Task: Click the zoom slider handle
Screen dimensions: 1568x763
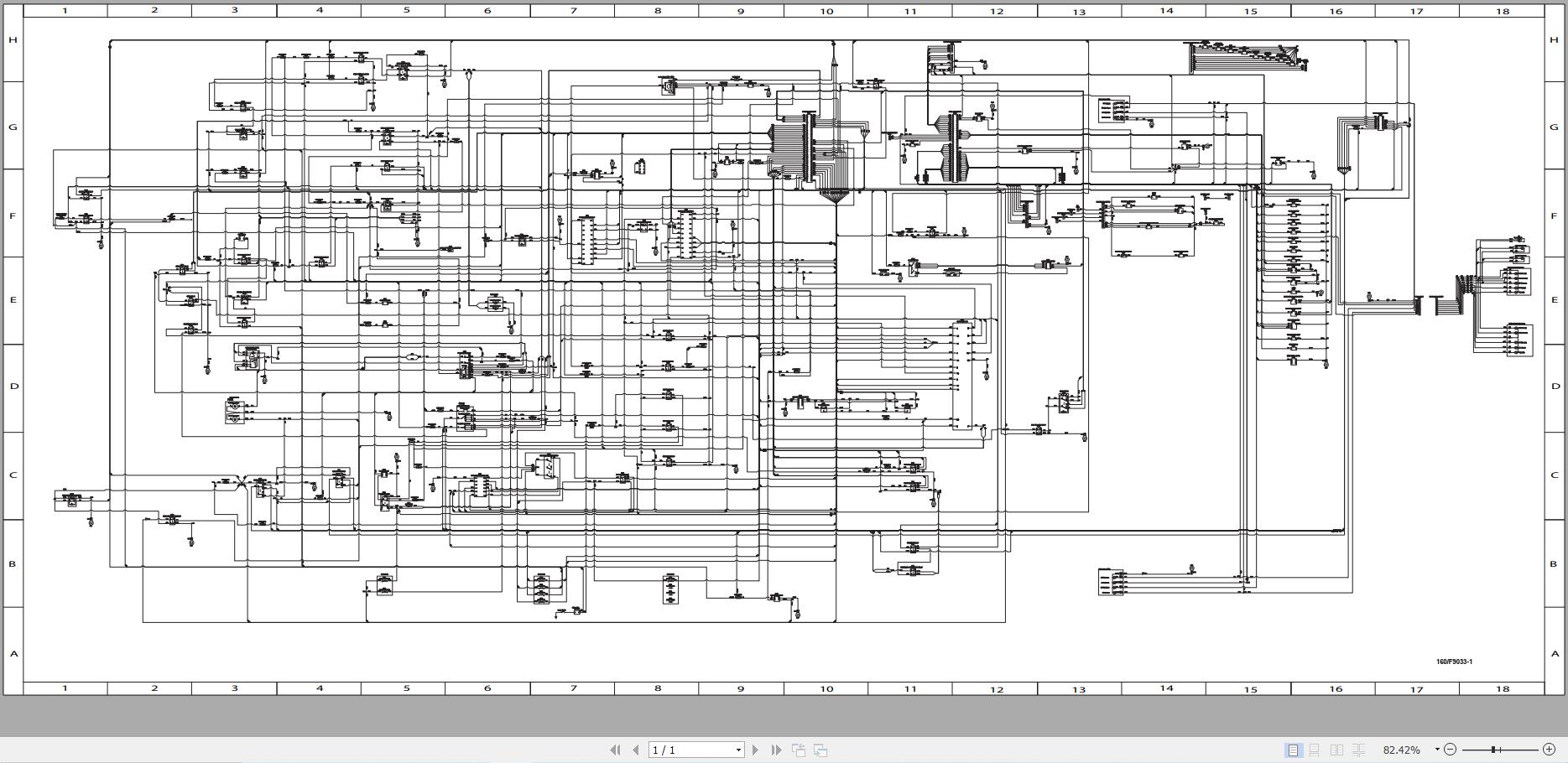Action: click(x=1494, y=750)
